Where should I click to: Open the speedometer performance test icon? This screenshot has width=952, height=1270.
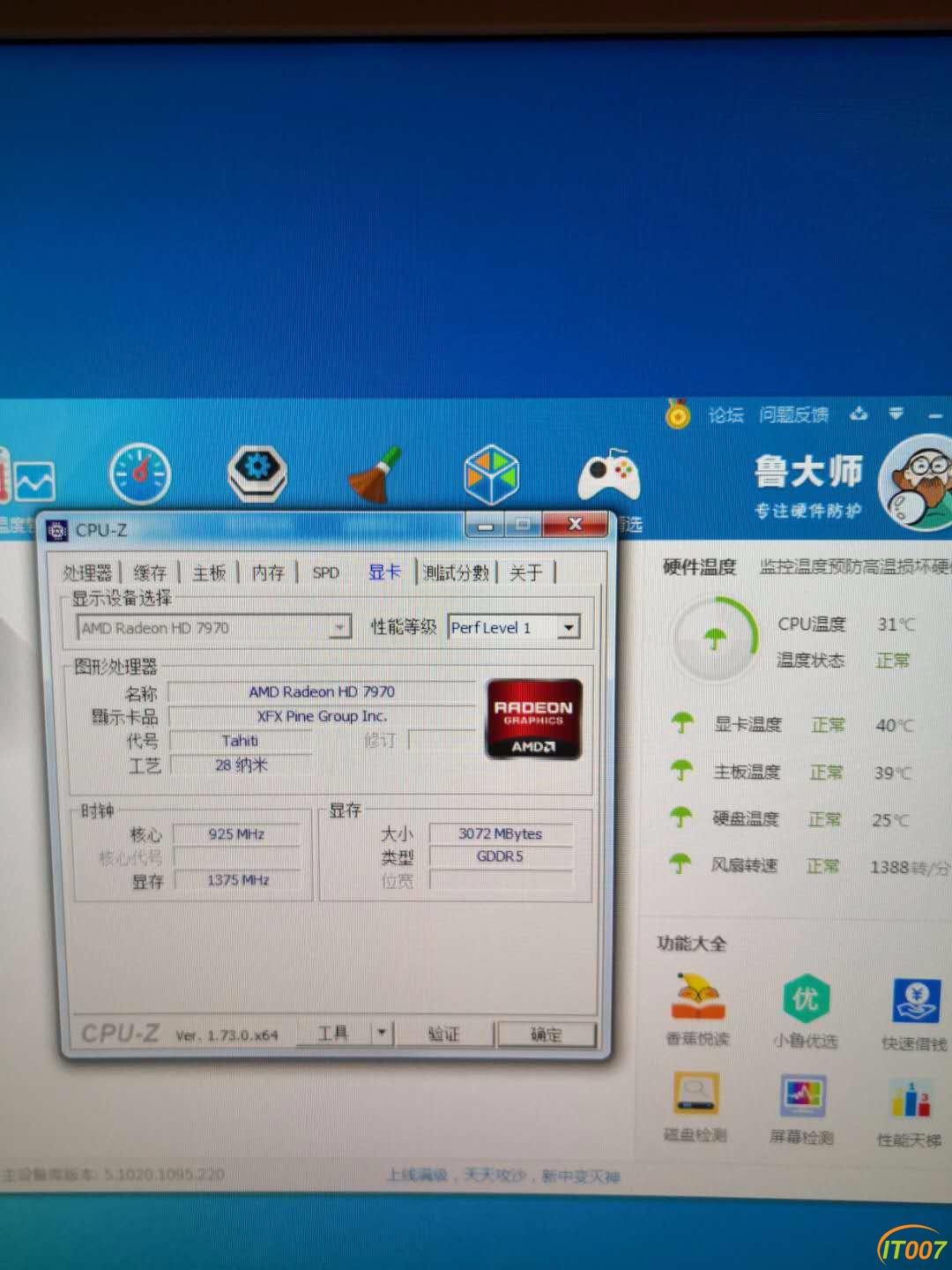tap(139, 474)
